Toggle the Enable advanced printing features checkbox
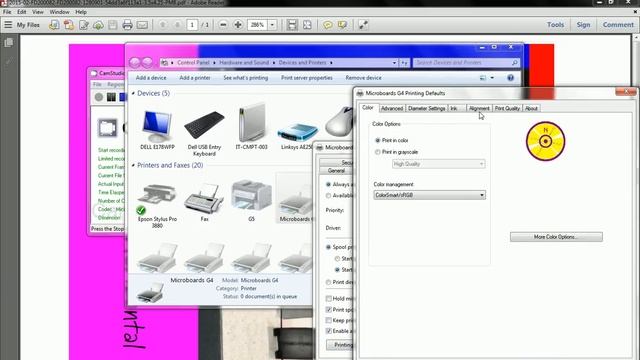 [x=329, y=331]
